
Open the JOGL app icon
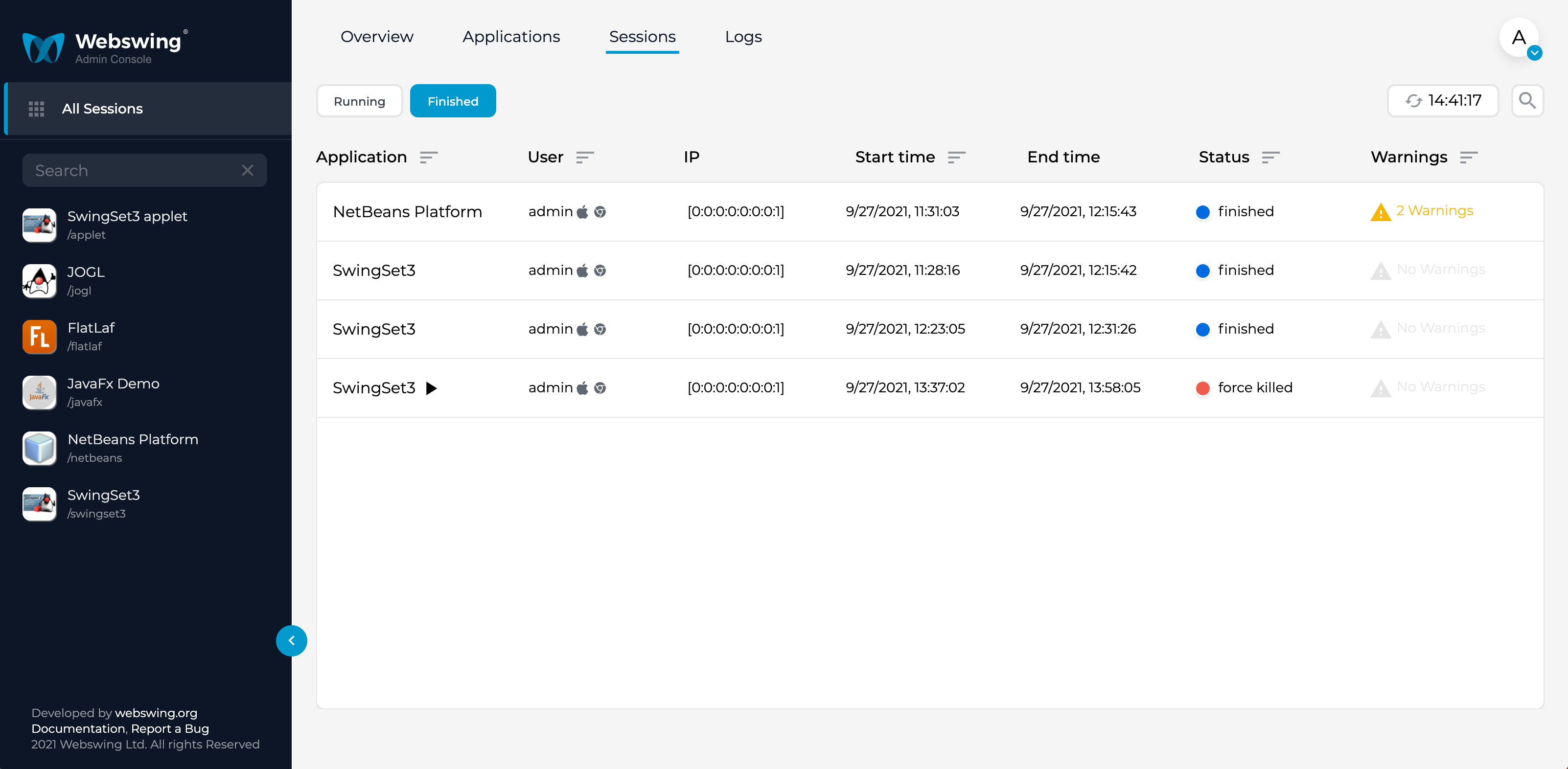(40, 280)
